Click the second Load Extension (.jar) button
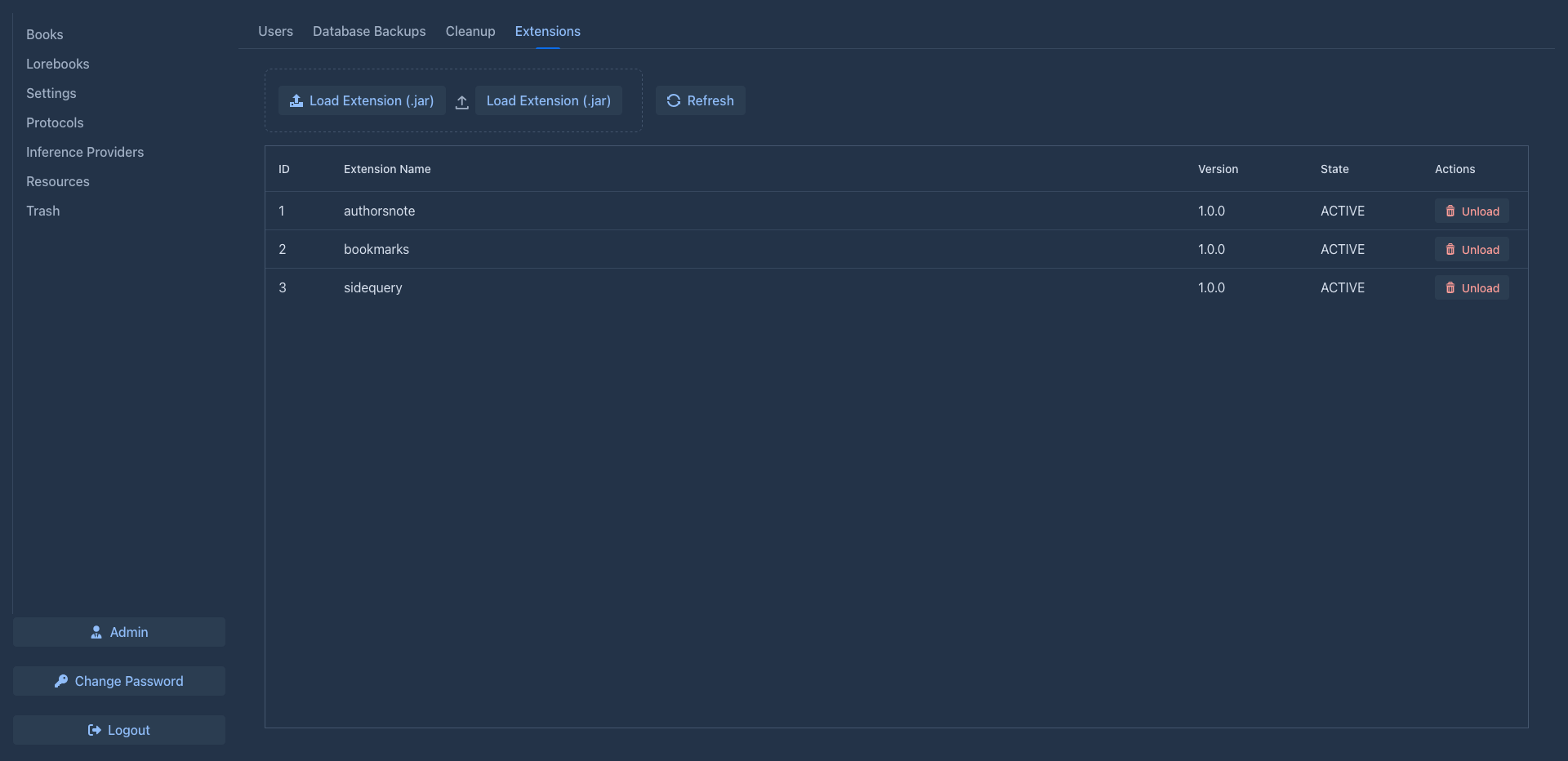The image size is (1568, 761). 549,100
